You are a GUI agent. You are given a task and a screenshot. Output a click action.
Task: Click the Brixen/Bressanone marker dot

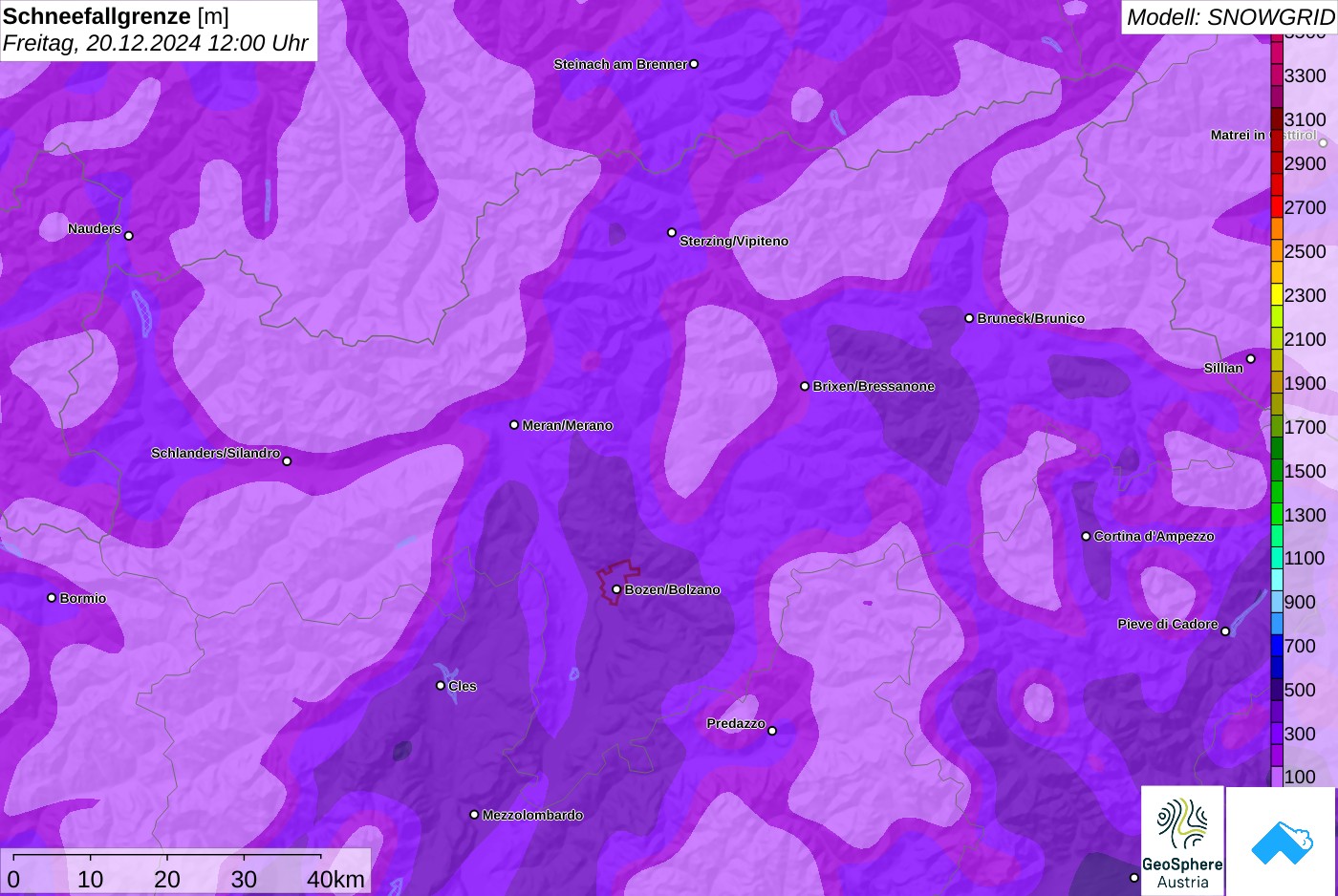[x=805, y=386]
